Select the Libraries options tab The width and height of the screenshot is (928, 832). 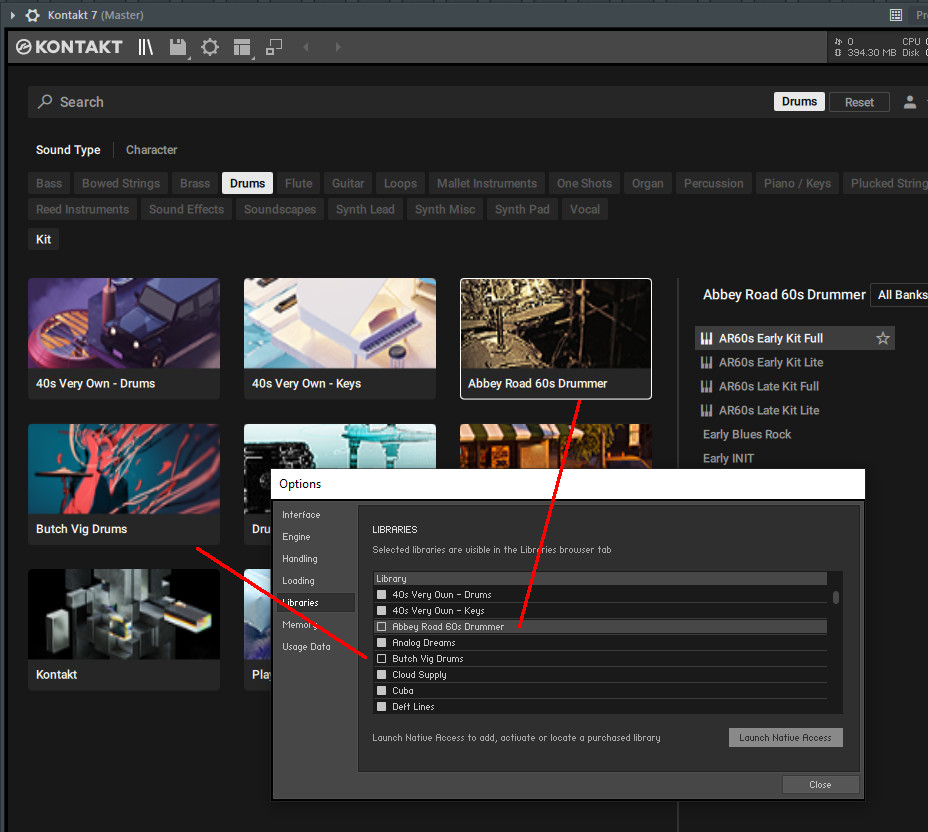pos(316,602)
